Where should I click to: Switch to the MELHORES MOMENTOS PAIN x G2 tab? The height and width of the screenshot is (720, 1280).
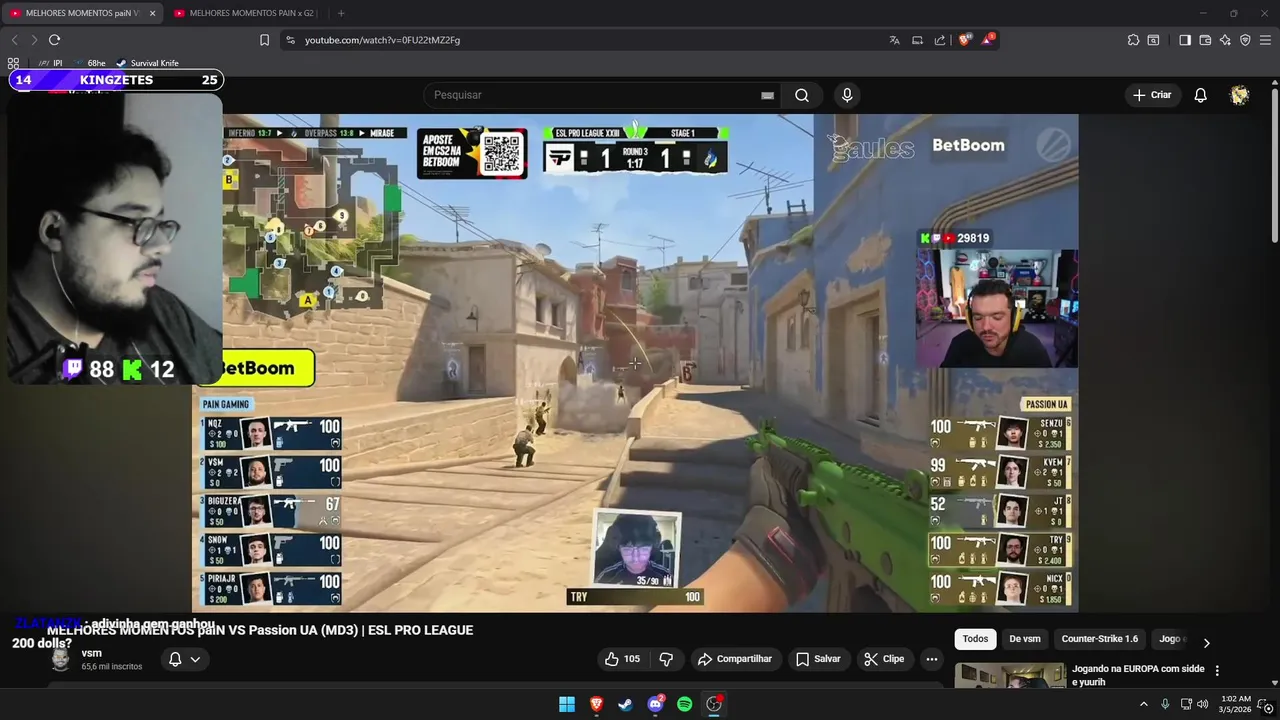245,13
